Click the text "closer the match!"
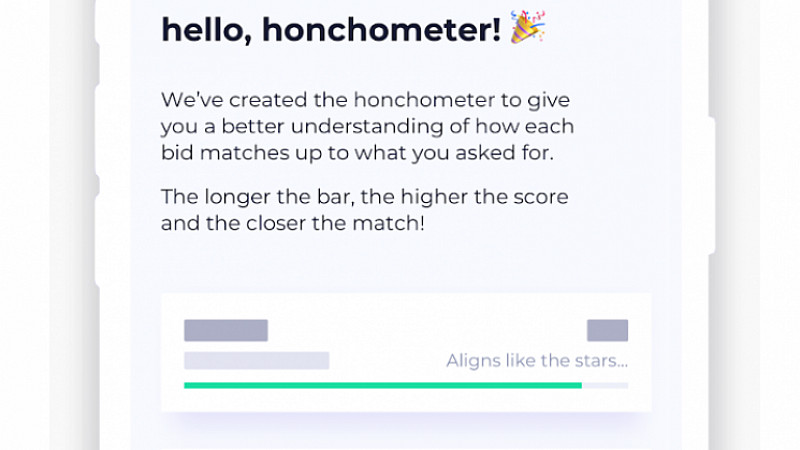Image resolution: width=800 pixels, height=450 pixels. 335,223
